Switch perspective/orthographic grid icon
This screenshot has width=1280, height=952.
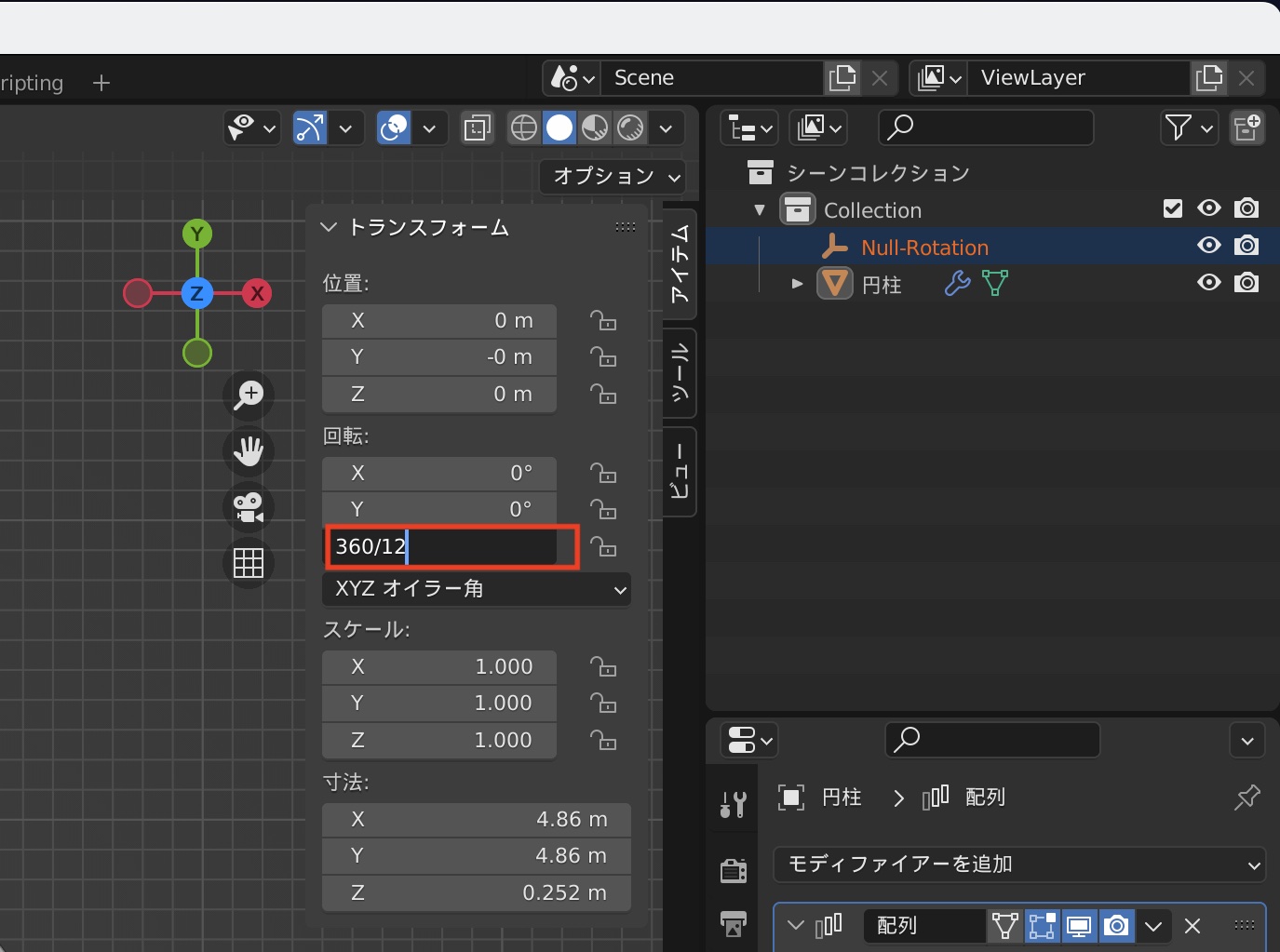[x=249, y=563]
